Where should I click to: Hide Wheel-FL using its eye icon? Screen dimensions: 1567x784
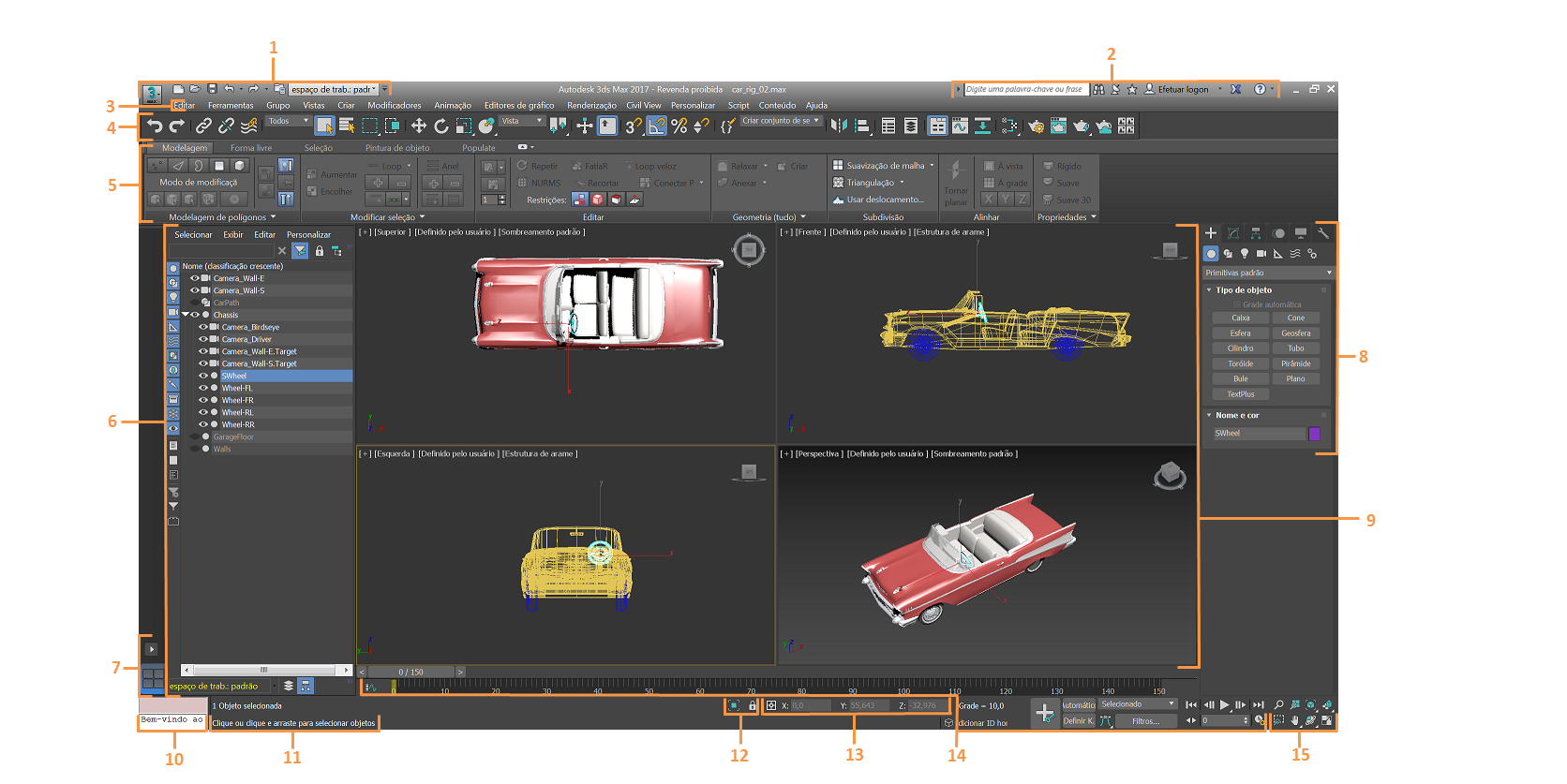click(203, 388)
